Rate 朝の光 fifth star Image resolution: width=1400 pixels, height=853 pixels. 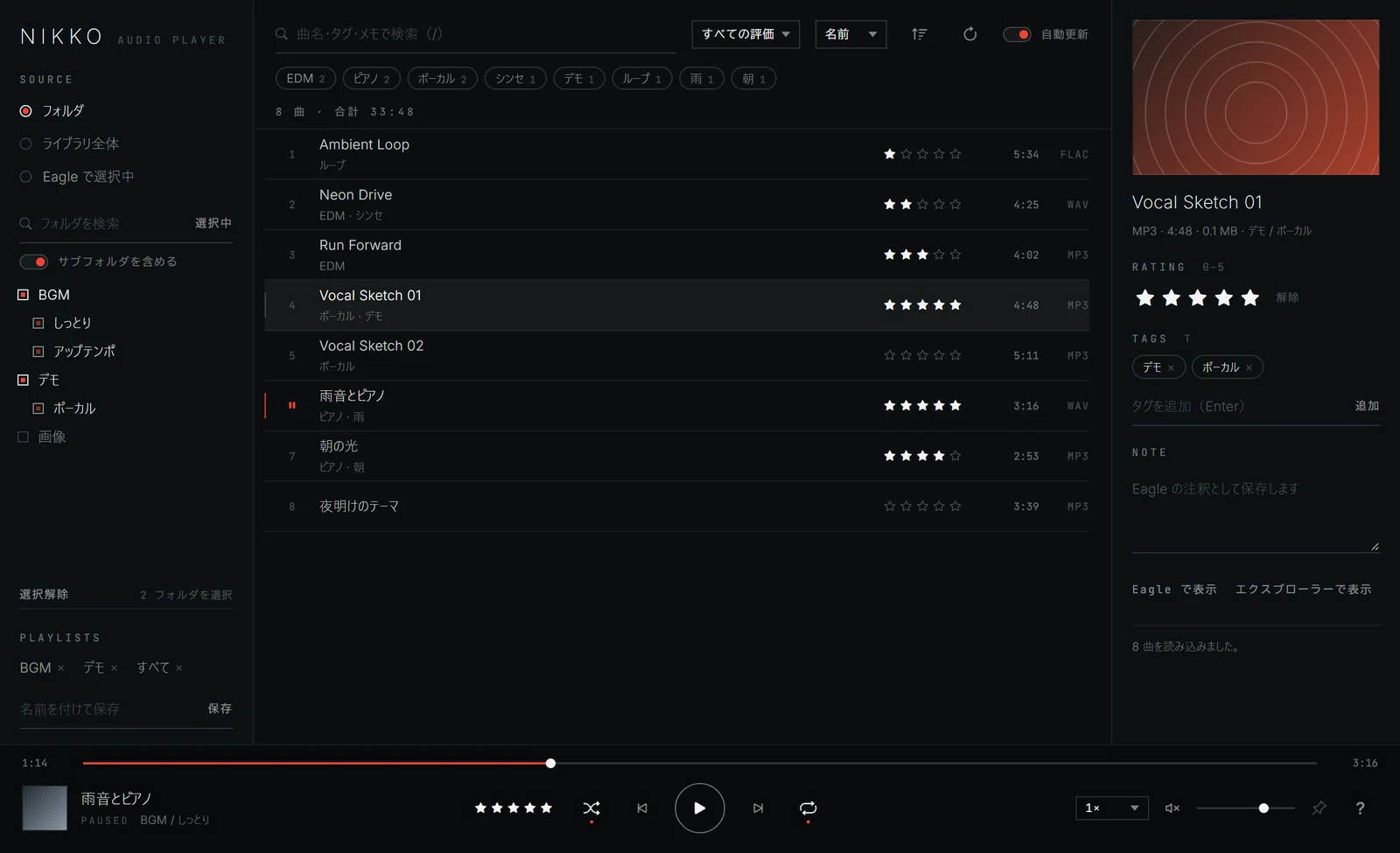pyautogui.click(x=955, y=456)
